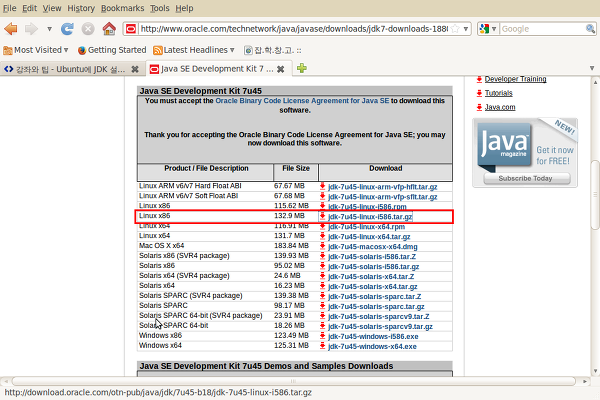Click the Latest Headlines RSS icon
The width and height of the screenshot is (600, 400).
(157, 50)
